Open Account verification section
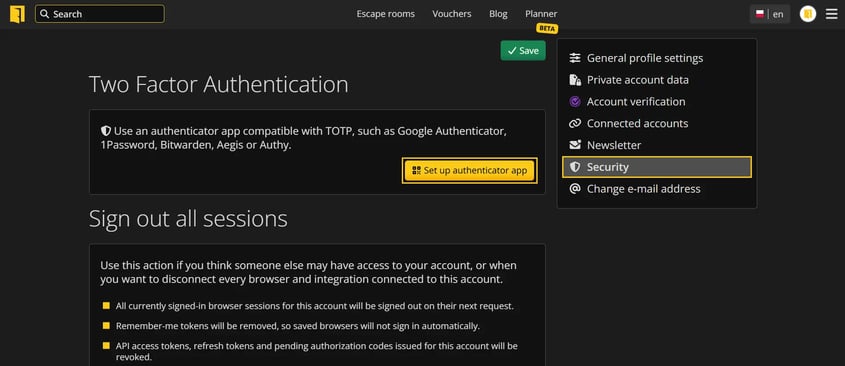Image resolution: width=845 pixels, height=366 pixels. [x=656, y=101]
